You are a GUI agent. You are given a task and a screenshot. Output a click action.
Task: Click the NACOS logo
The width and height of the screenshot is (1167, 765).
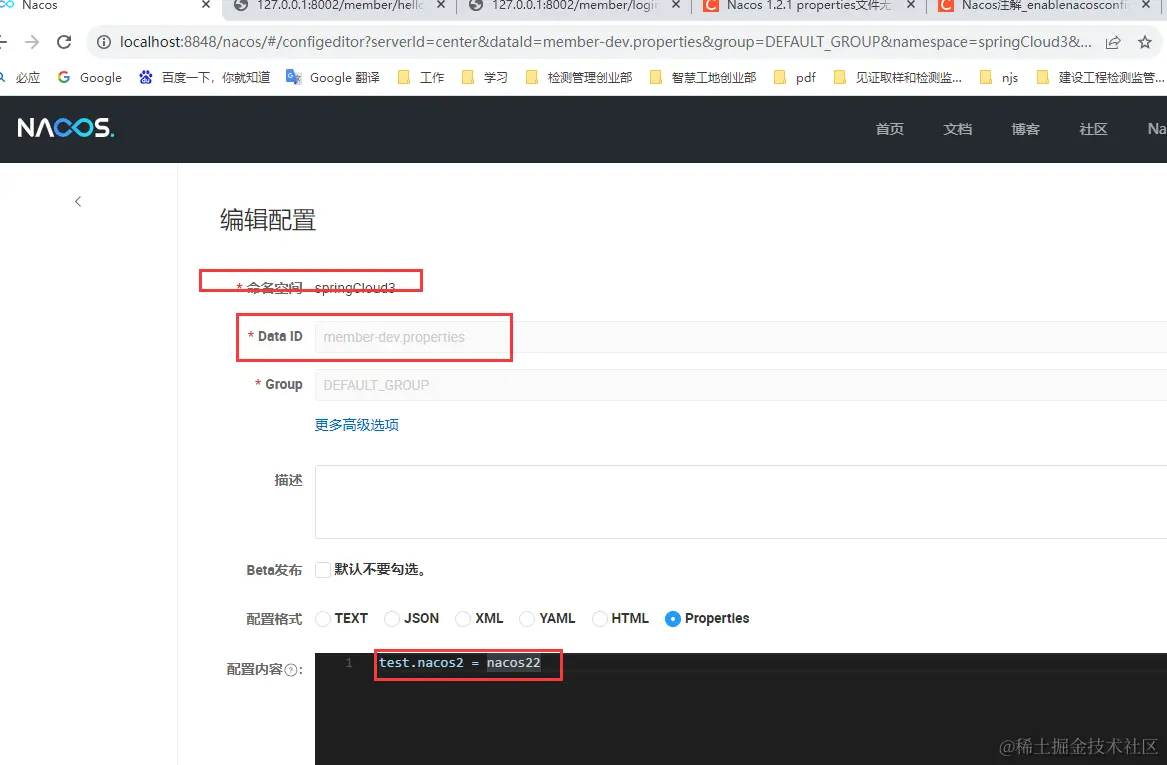click(x=65, y=128)
